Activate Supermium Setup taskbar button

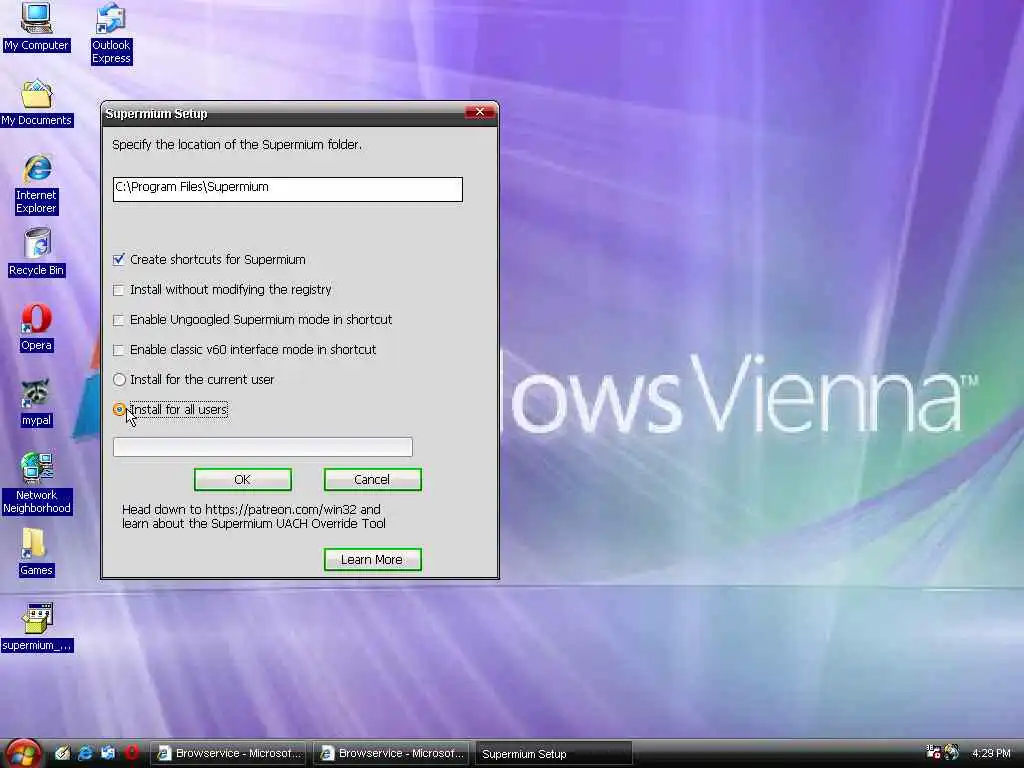coord(554,754)
